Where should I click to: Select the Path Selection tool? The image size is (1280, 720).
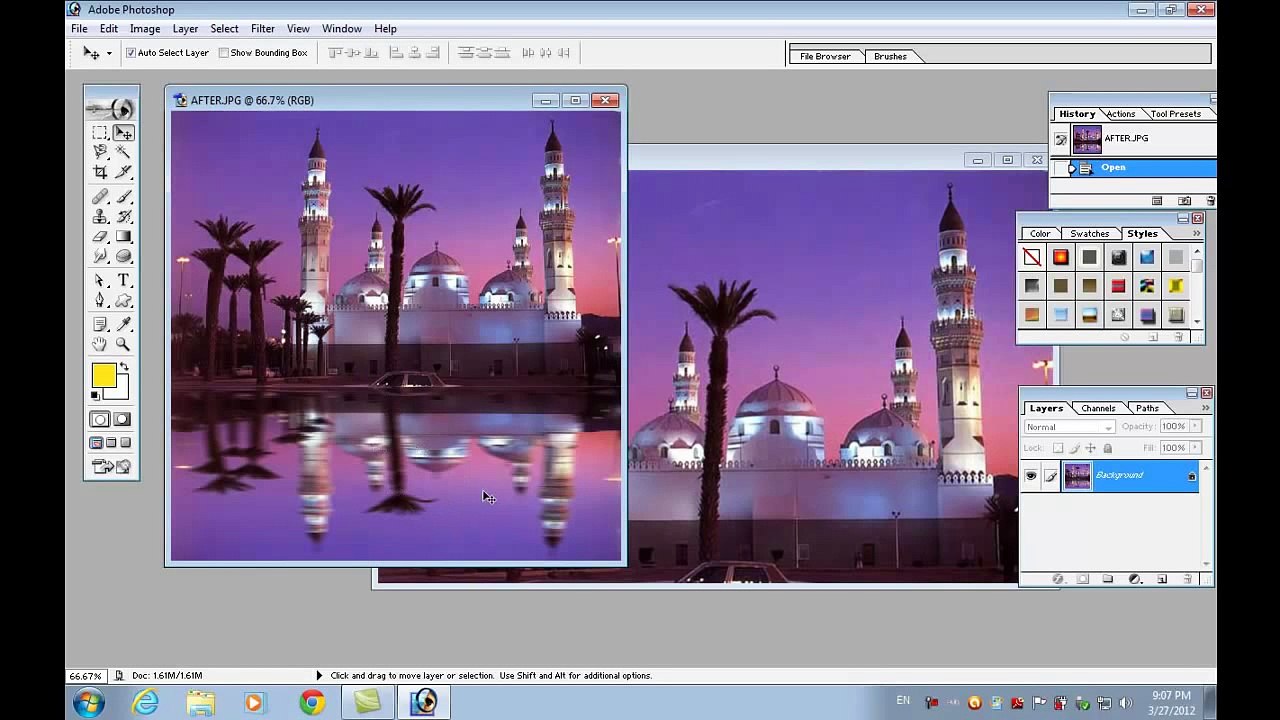pos(100,280)
